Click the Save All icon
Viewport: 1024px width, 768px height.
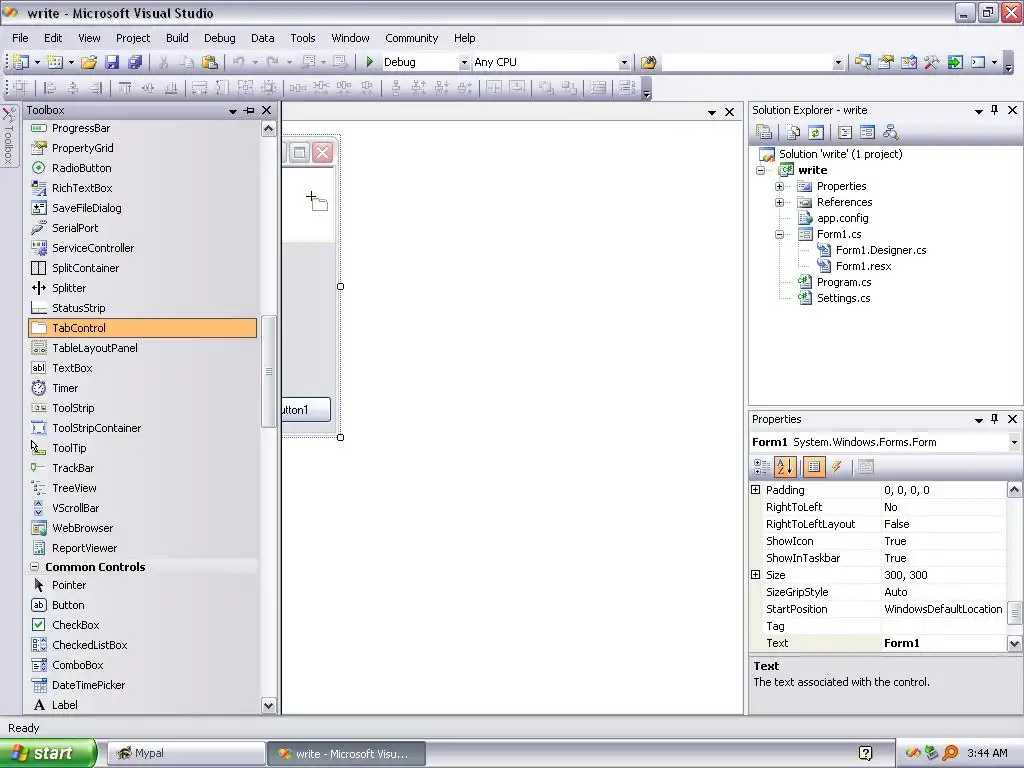click(x=135, y=62)
